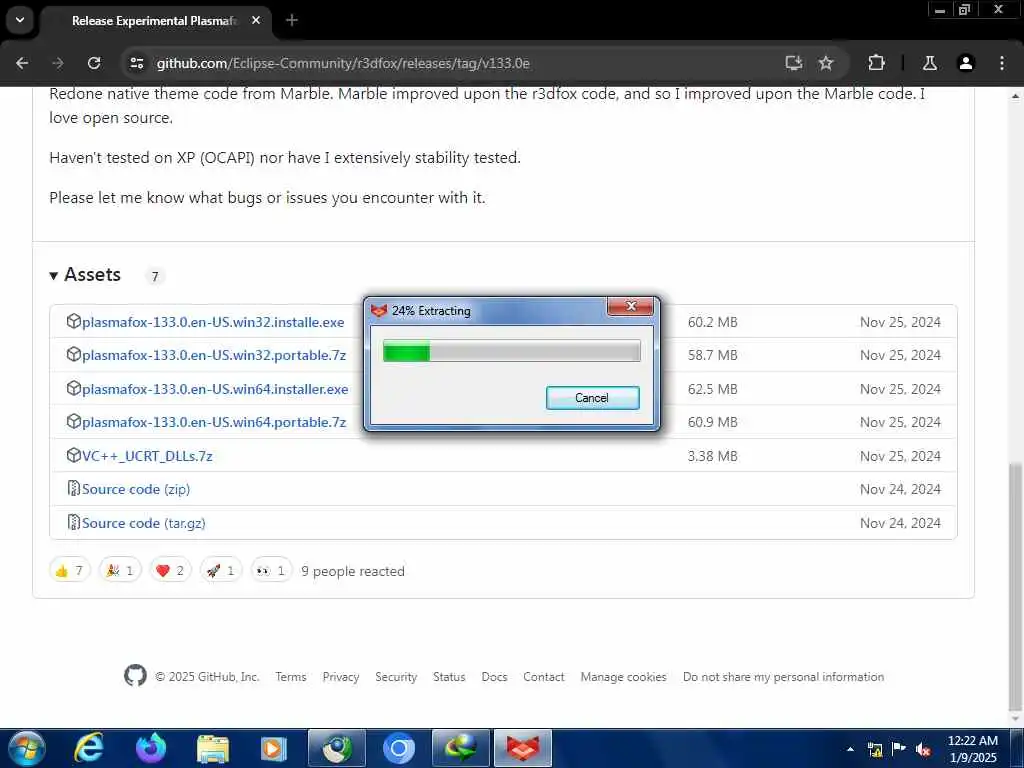Open Status footer link

449,677
